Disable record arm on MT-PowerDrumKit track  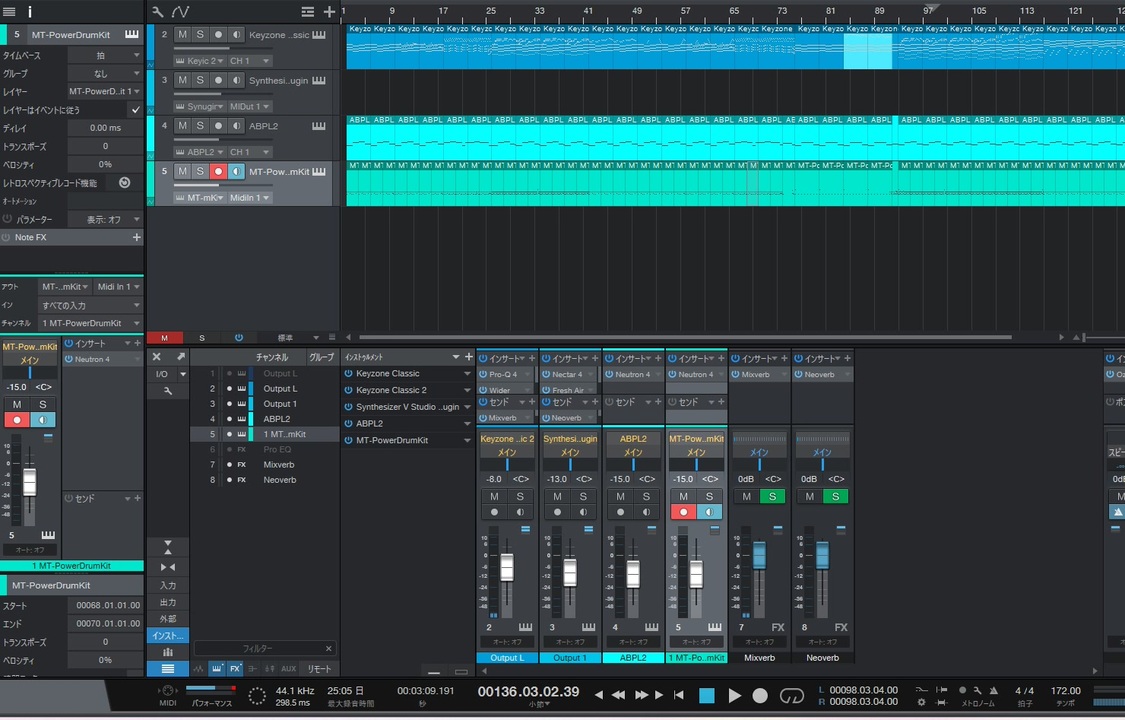(x=218, y=172)
